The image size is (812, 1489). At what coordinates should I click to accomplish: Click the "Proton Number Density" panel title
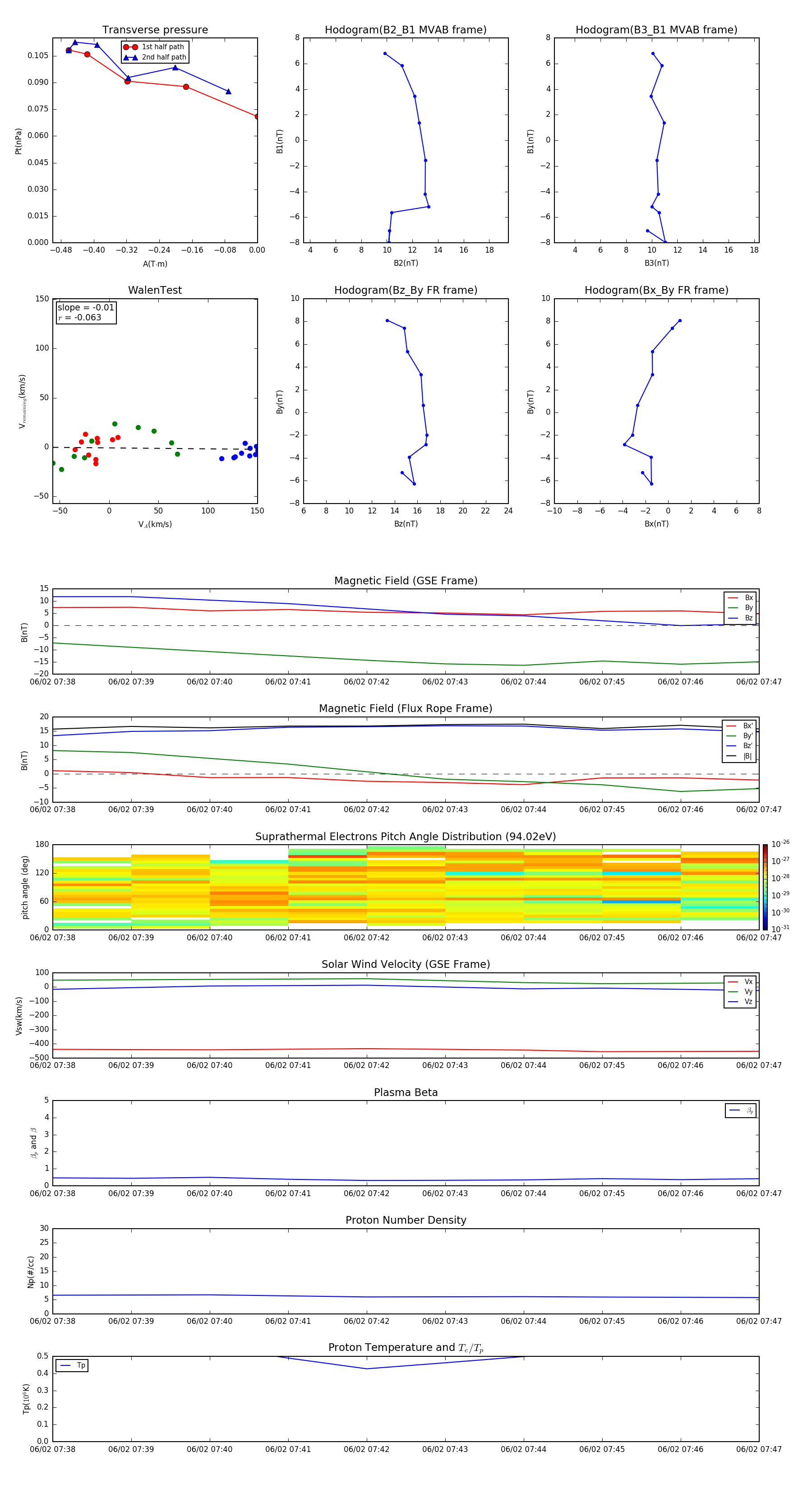406,1220
